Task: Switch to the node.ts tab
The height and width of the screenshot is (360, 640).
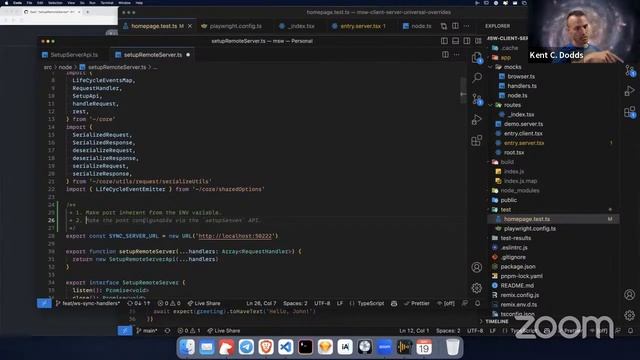Action: pyautogui.click(x=417, y=26)
